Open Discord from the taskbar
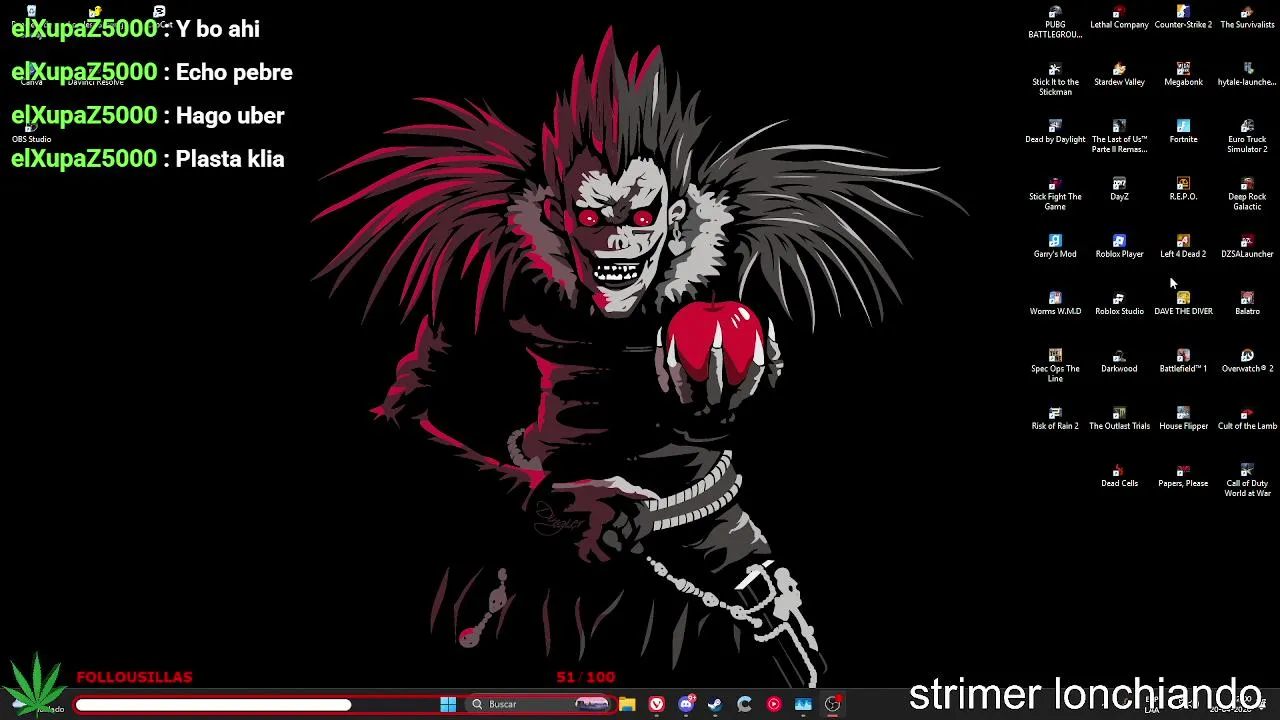 point(686,704)
